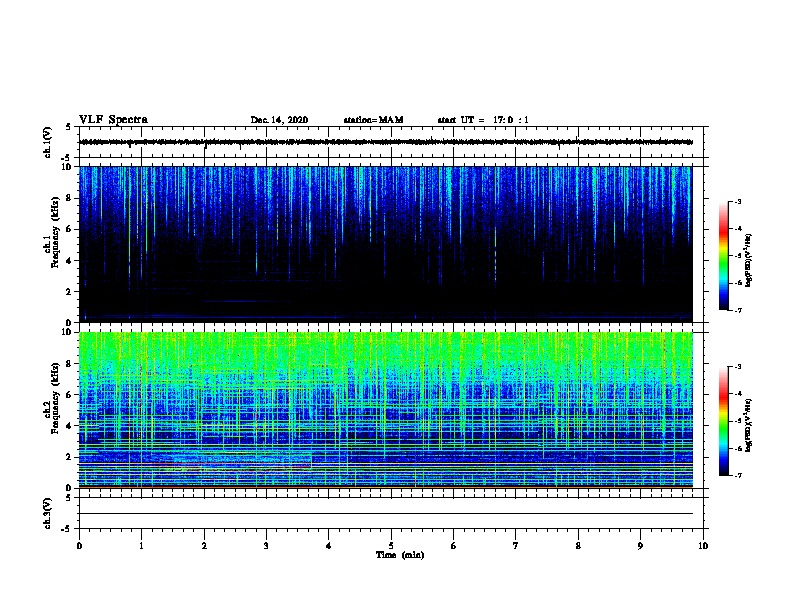Viewport: 792px width, 612px height.
Task: Click the "3" tick on the time axis
Action: point(266,546)
